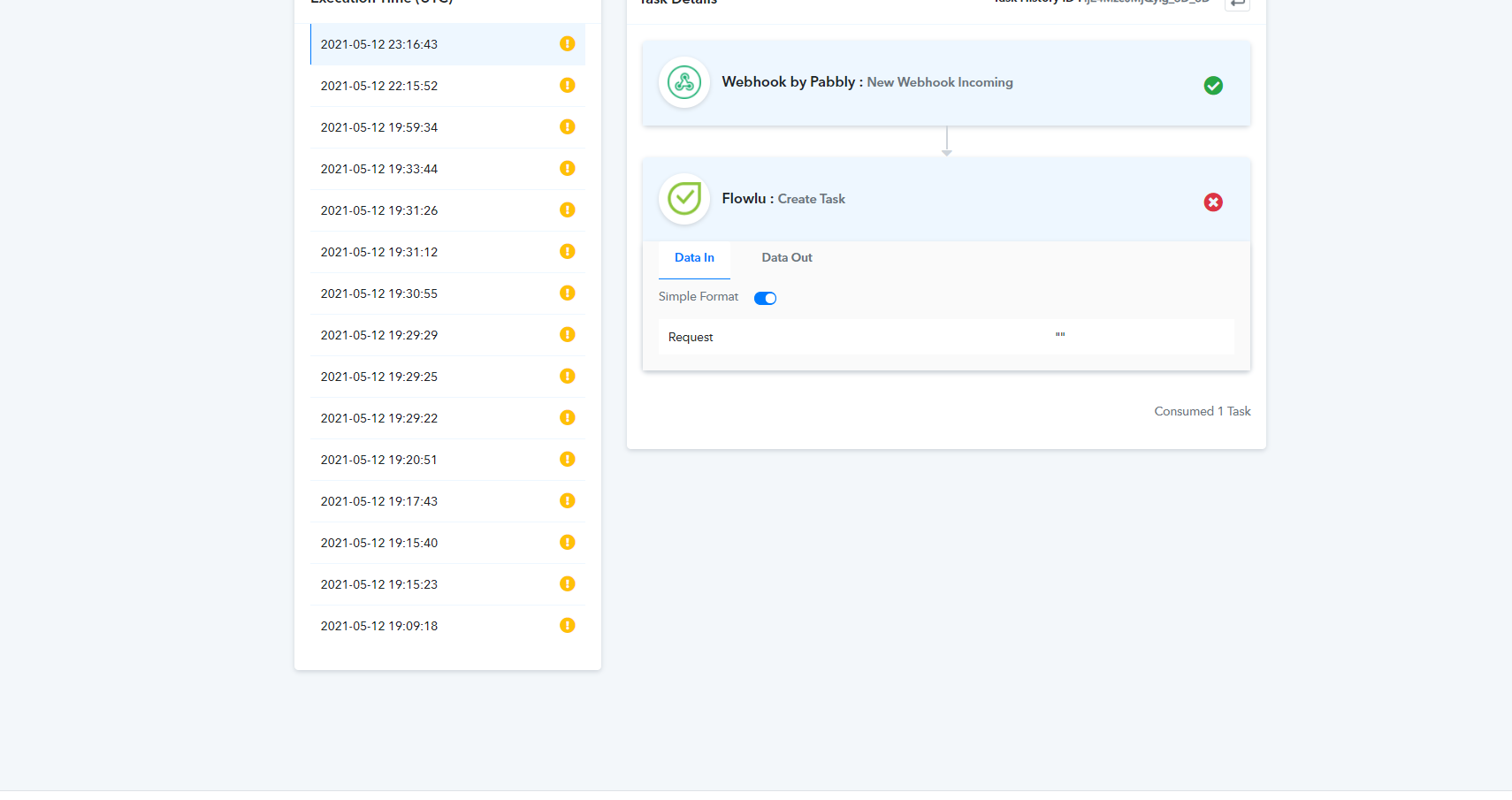Image resolution: width=1512 pixels, height=800 pixels.
Task: Select execution 2021-05-12 19:15:23
Action: pyautogui.click(x=447, y=584)
